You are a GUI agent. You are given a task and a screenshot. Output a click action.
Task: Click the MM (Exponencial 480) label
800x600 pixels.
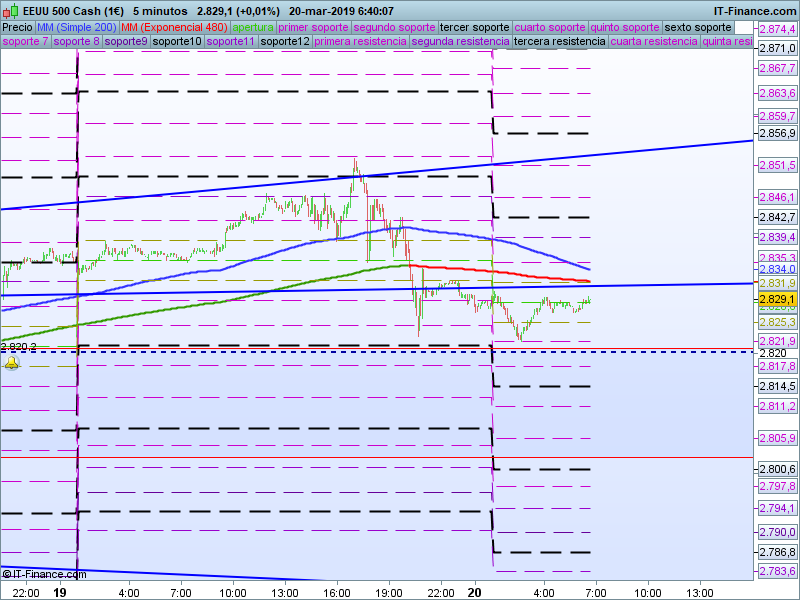click(x=174, y=28)
